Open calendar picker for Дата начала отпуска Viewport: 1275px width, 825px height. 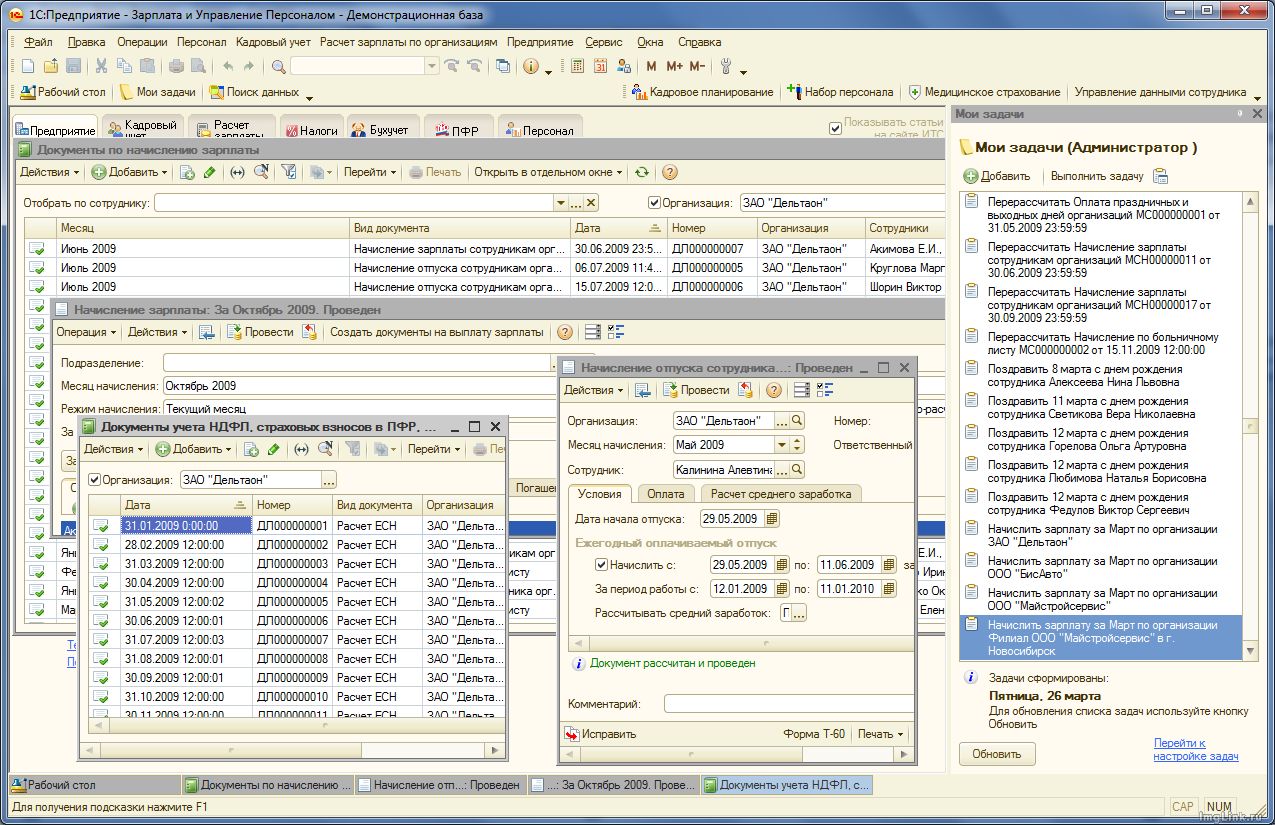(772, 519)
